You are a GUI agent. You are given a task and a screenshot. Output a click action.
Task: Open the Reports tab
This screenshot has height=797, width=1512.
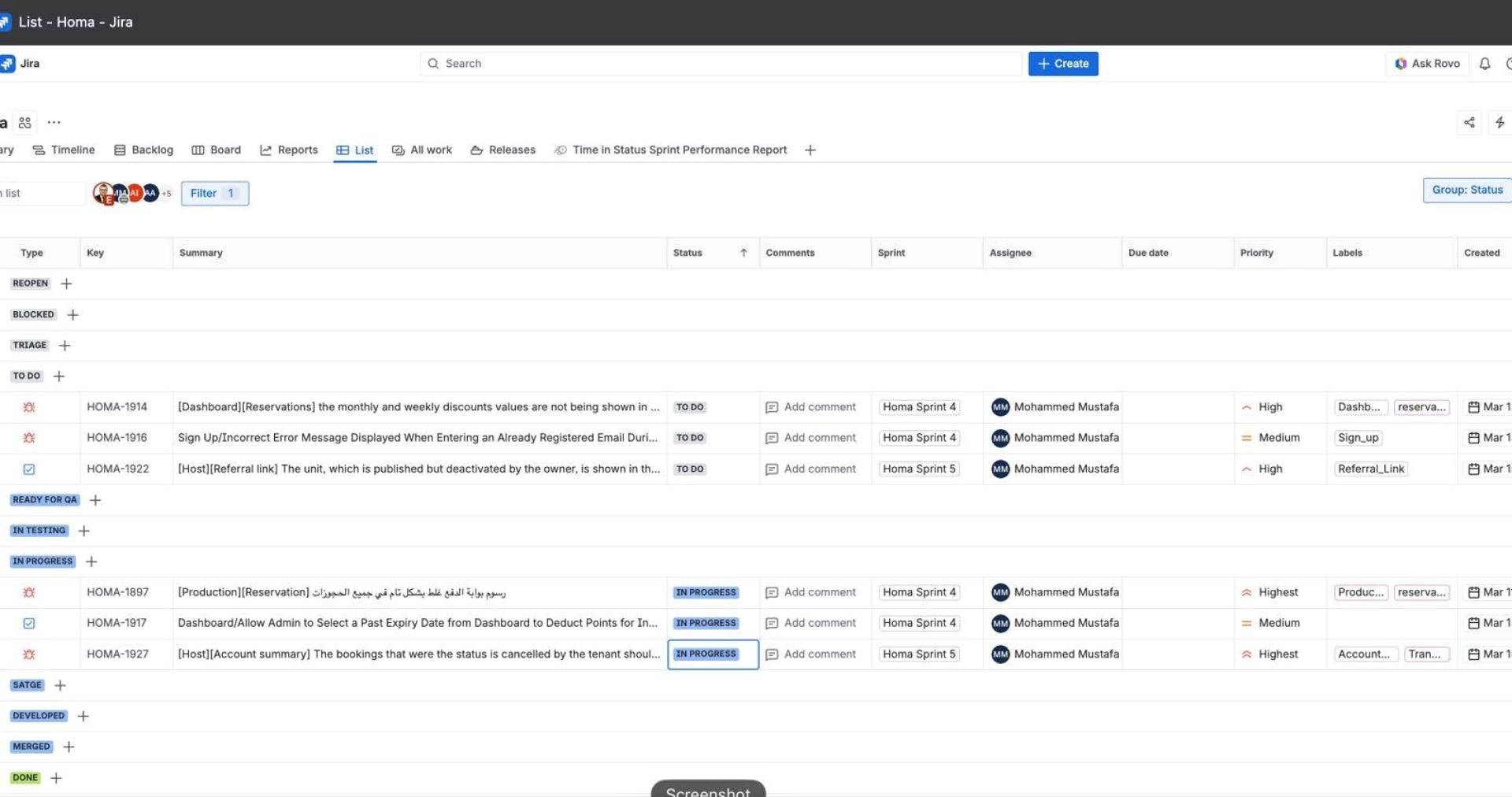(x=289, y=150)
